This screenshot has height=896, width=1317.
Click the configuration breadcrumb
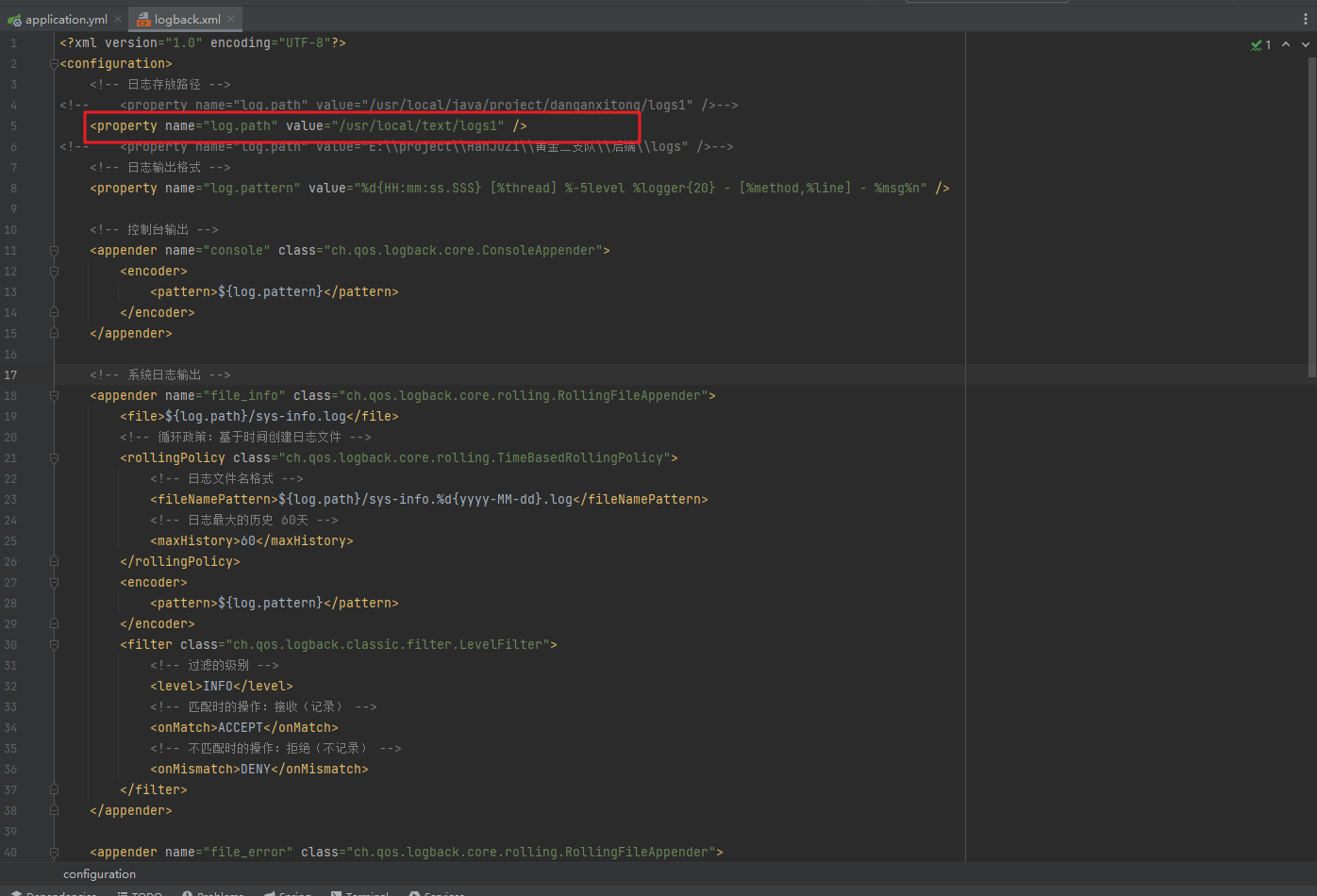point(99,874)
